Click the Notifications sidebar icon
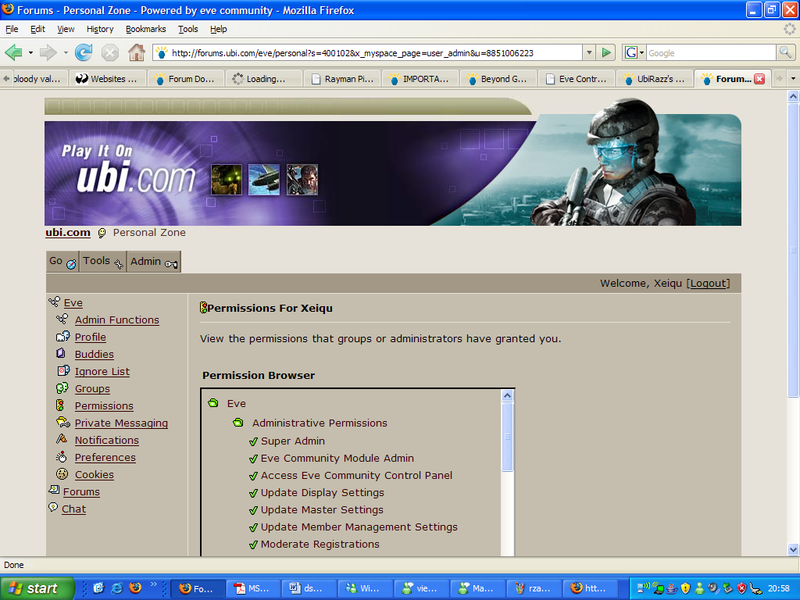The image size is (800, 600). tap(61, 439)
